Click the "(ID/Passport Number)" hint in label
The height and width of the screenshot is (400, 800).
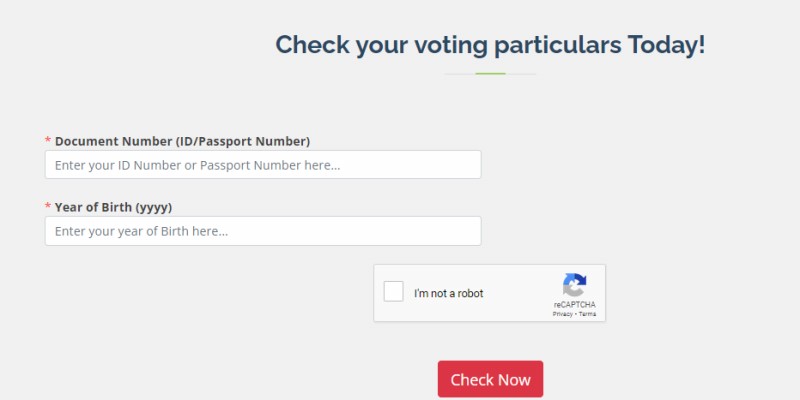[x=243, y=141]
